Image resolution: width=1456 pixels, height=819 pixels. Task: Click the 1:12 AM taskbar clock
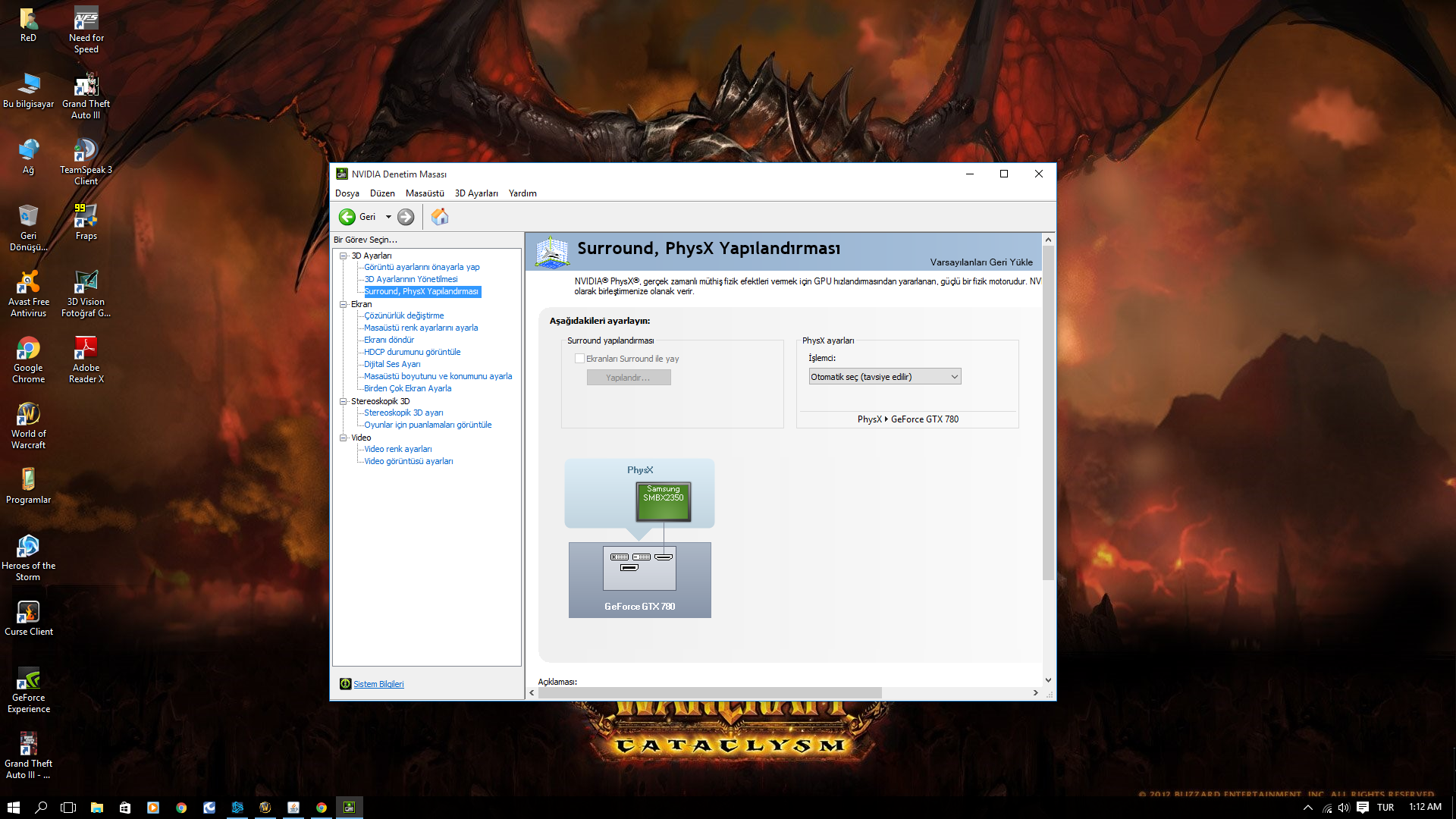point(1425,807)
